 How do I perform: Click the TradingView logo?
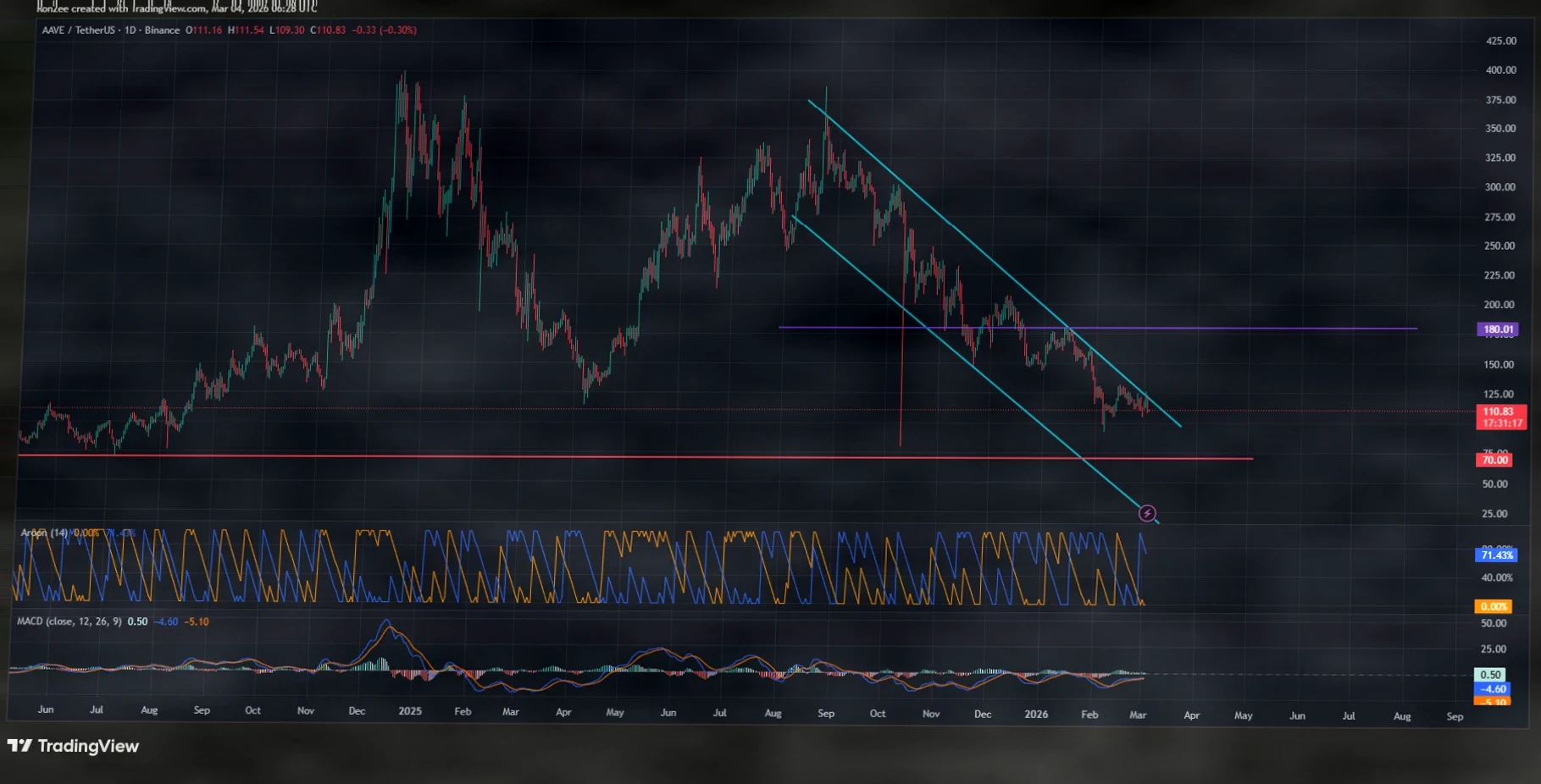pyautogui.click(x=73, y=746)
